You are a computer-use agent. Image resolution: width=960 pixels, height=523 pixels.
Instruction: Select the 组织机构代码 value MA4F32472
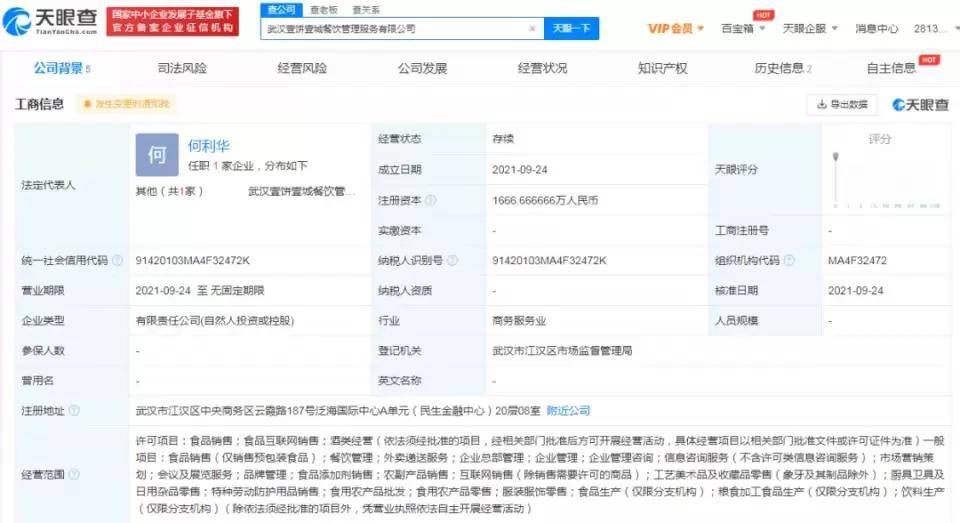pyautogui.click(x=857, y=260)
